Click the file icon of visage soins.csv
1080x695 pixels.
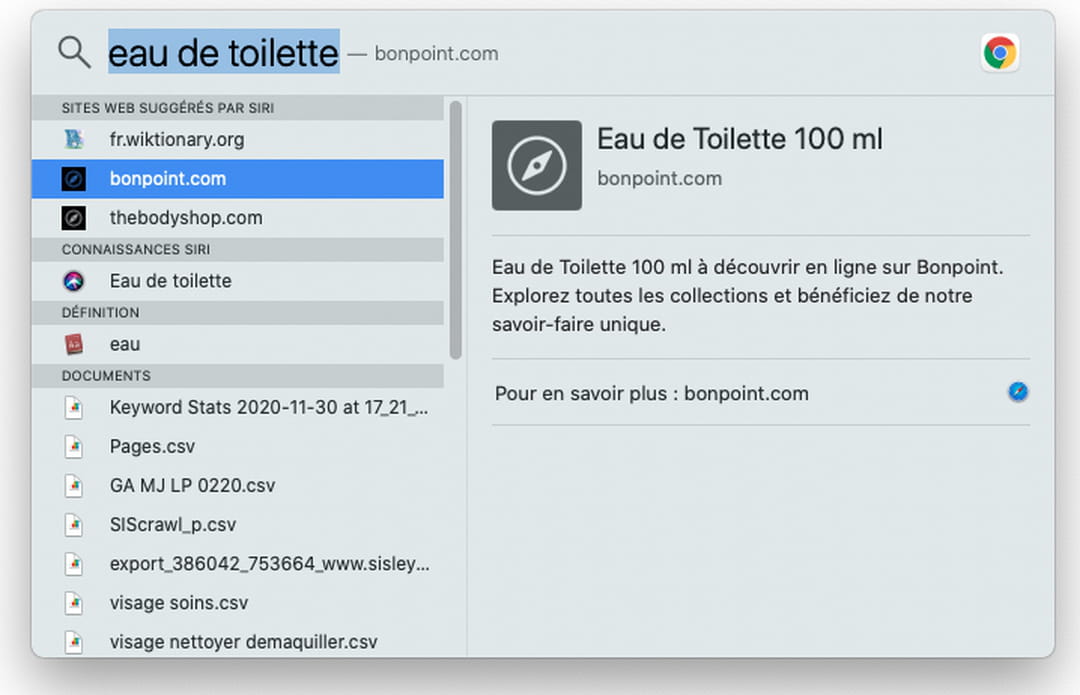pos(74,603)
